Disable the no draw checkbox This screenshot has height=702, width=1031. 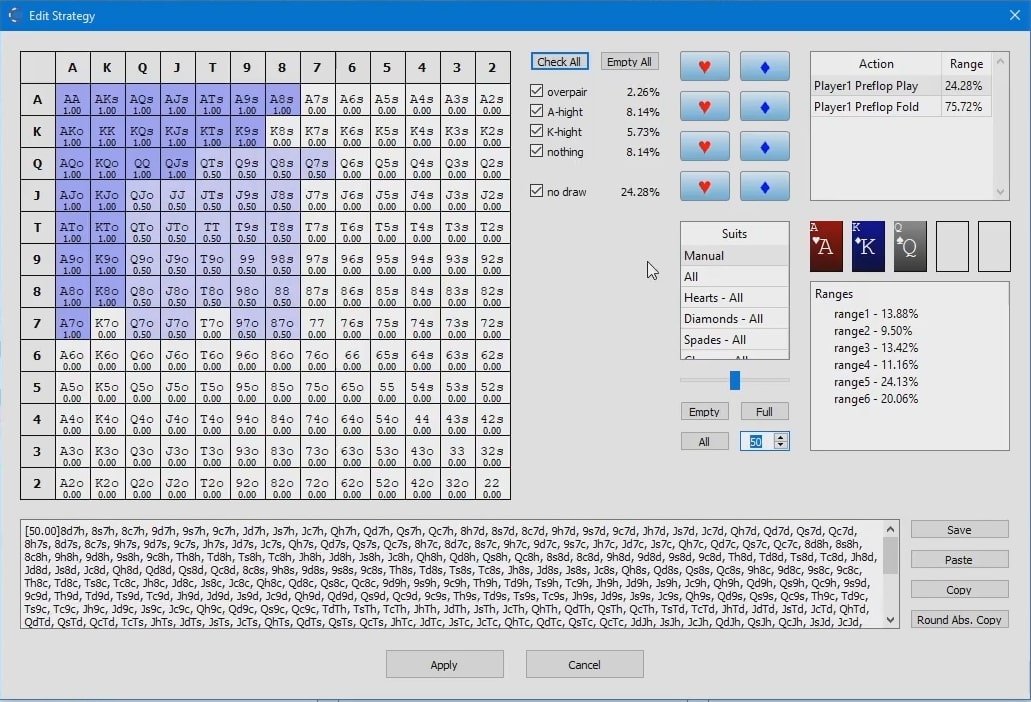tap(536, 191)
